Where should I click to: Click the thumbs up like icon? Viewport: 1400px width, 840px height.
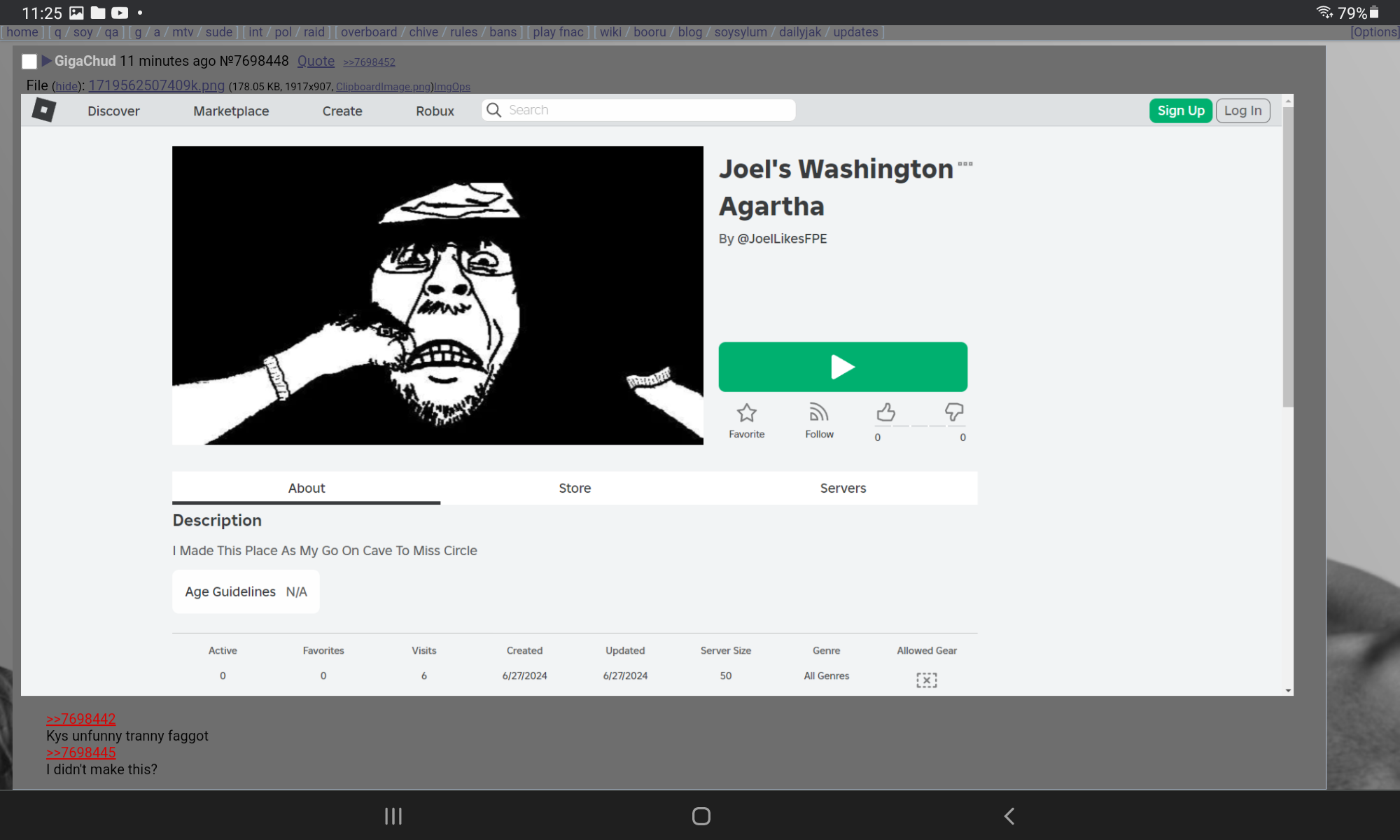coord(885,412)
